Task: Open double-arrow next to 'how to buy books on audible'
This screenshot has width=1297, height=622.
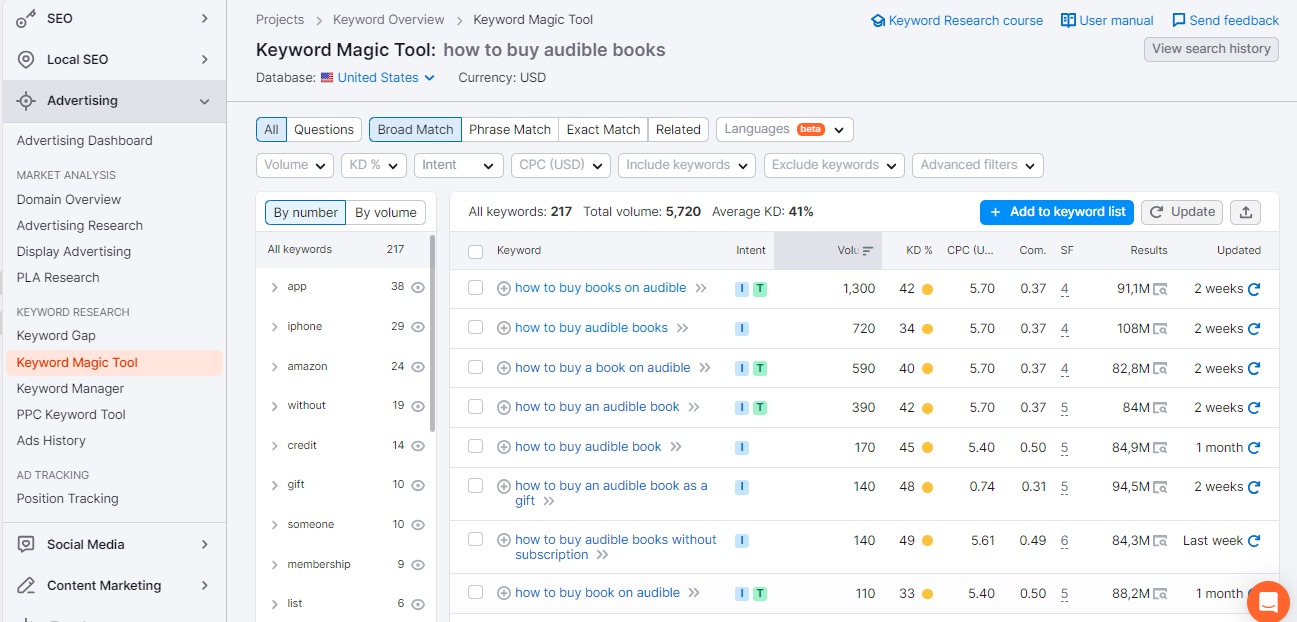Action: pos(701,288)
